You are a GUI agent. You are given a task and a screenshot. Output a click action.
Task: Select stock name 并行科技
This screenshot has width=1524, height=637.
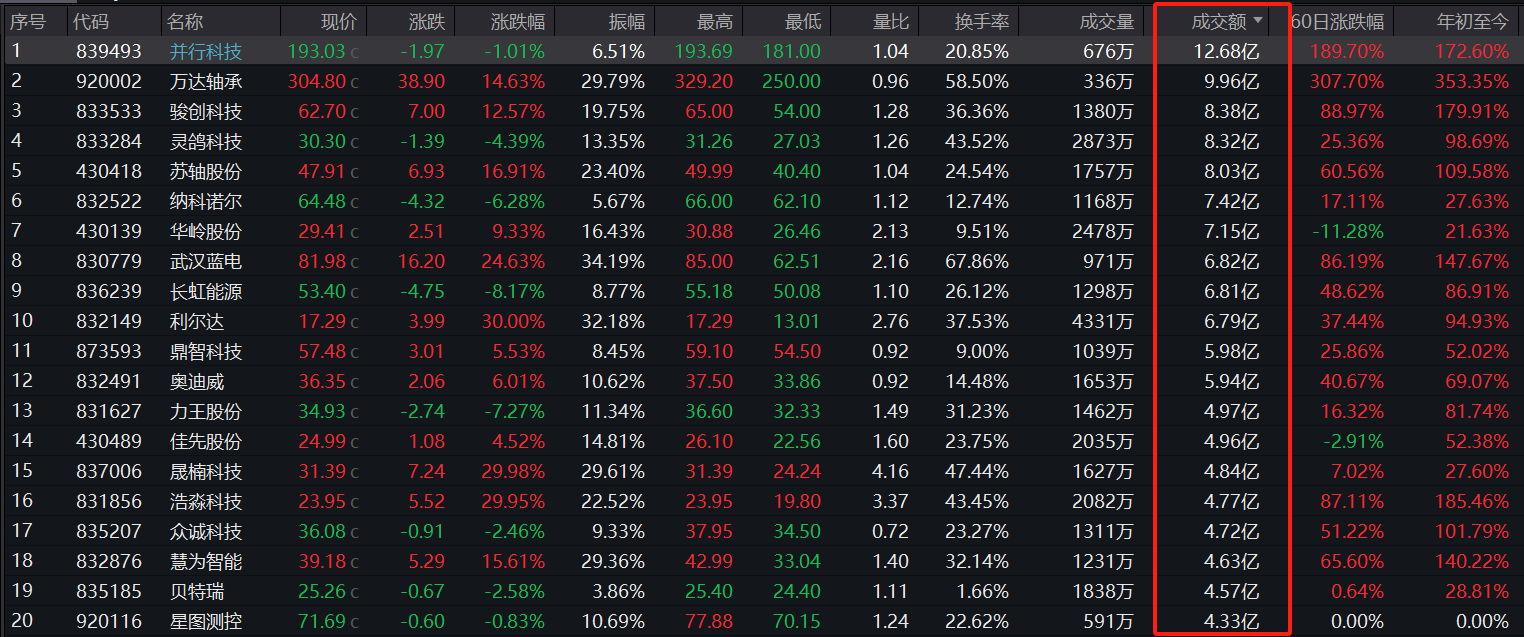(206, 51)
